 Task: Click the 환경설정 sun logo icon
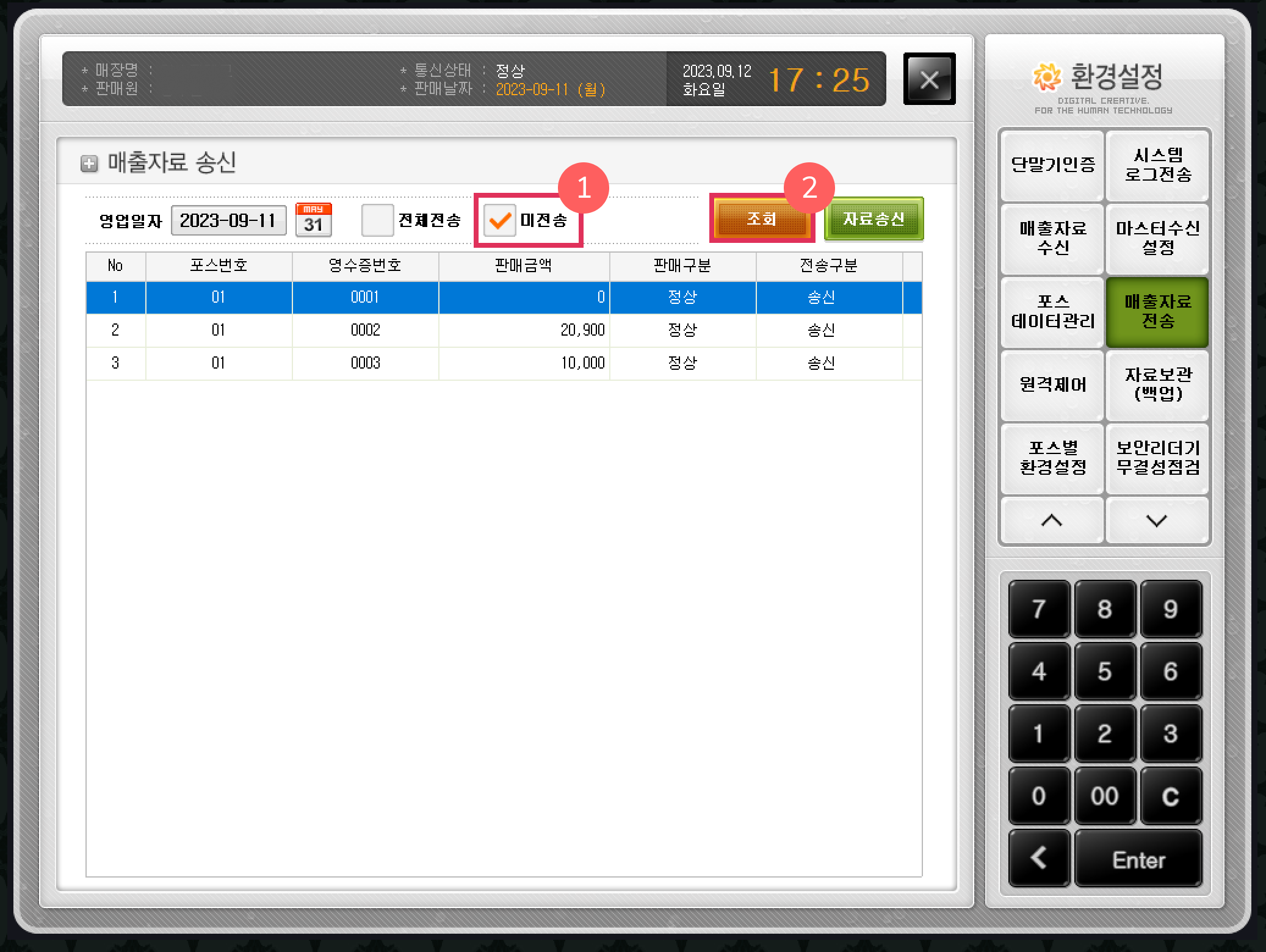point(1046,76)
